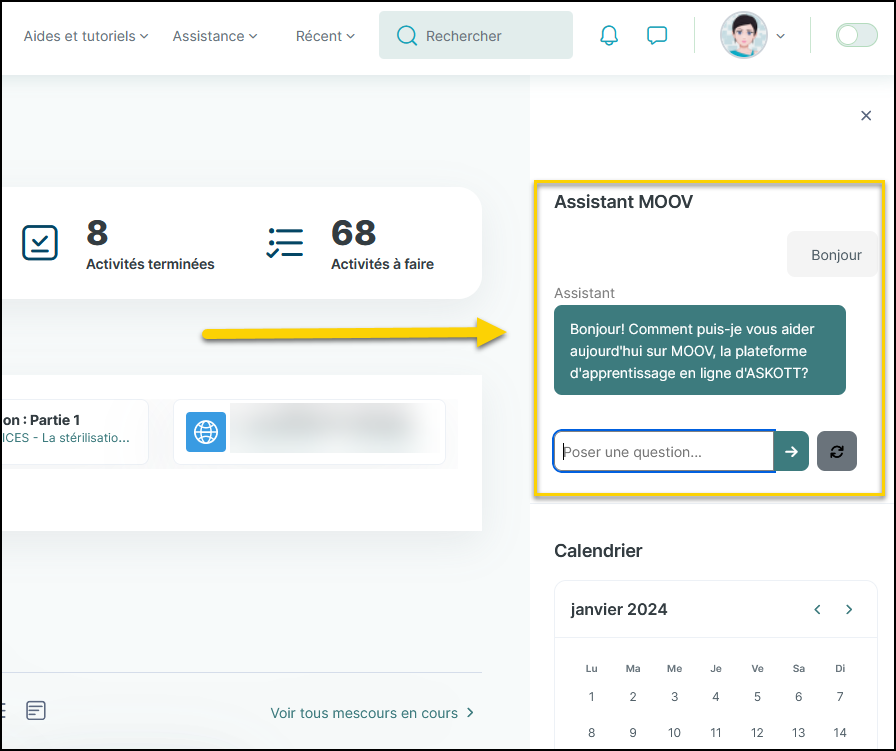This screenshot has width=896, height=751.
Task: Select day 11 in the calendar
Action: [715, 733]
